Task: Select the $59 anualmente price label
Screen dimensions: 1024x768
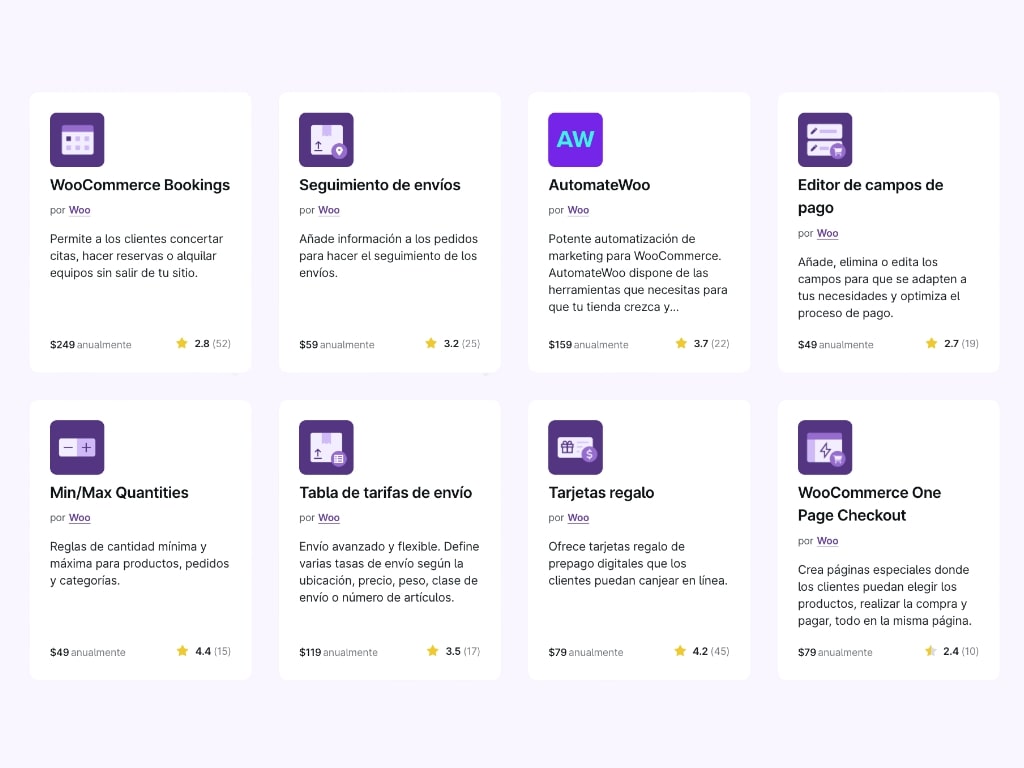Action: [x=335, y=344]
